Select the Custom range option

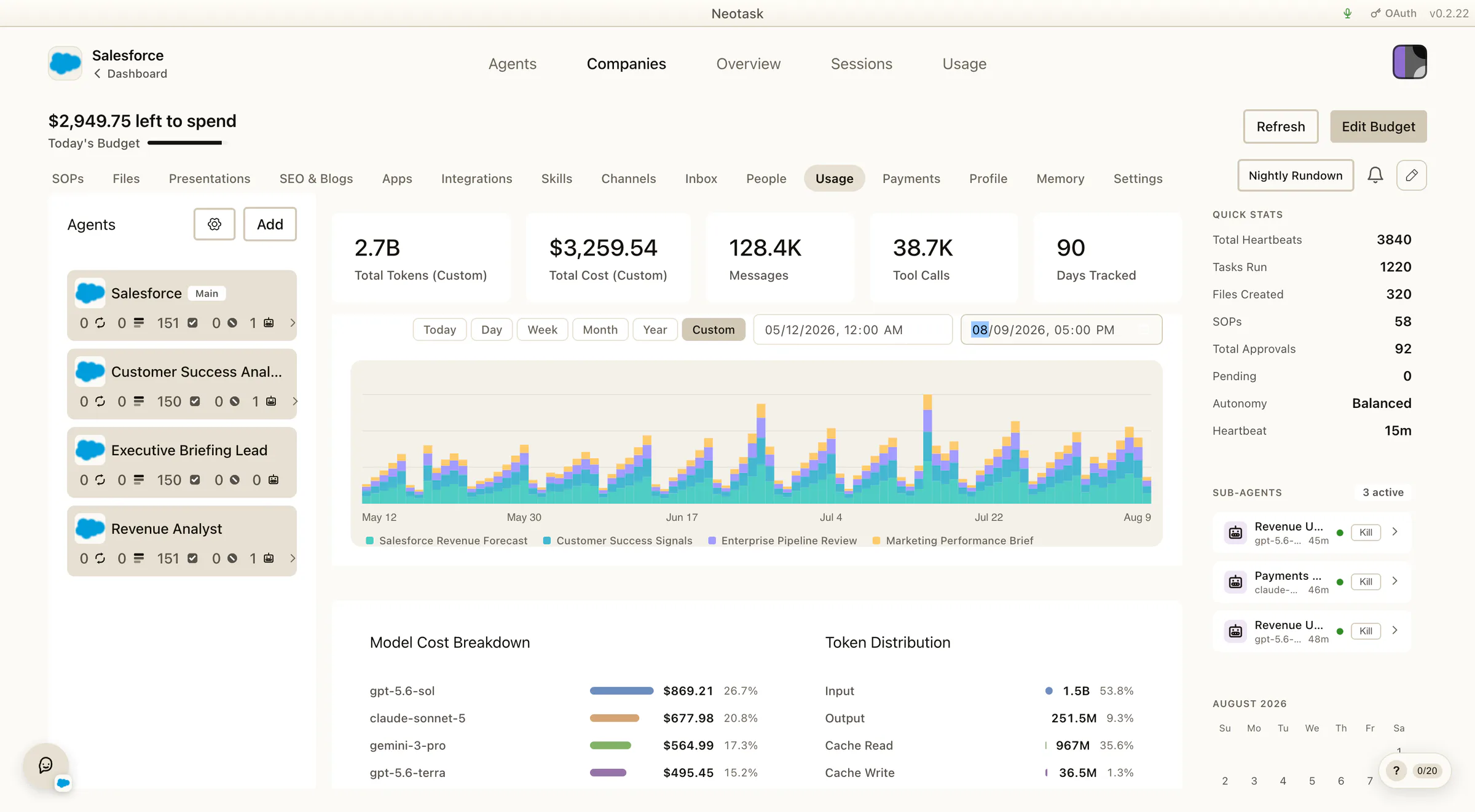713,330
